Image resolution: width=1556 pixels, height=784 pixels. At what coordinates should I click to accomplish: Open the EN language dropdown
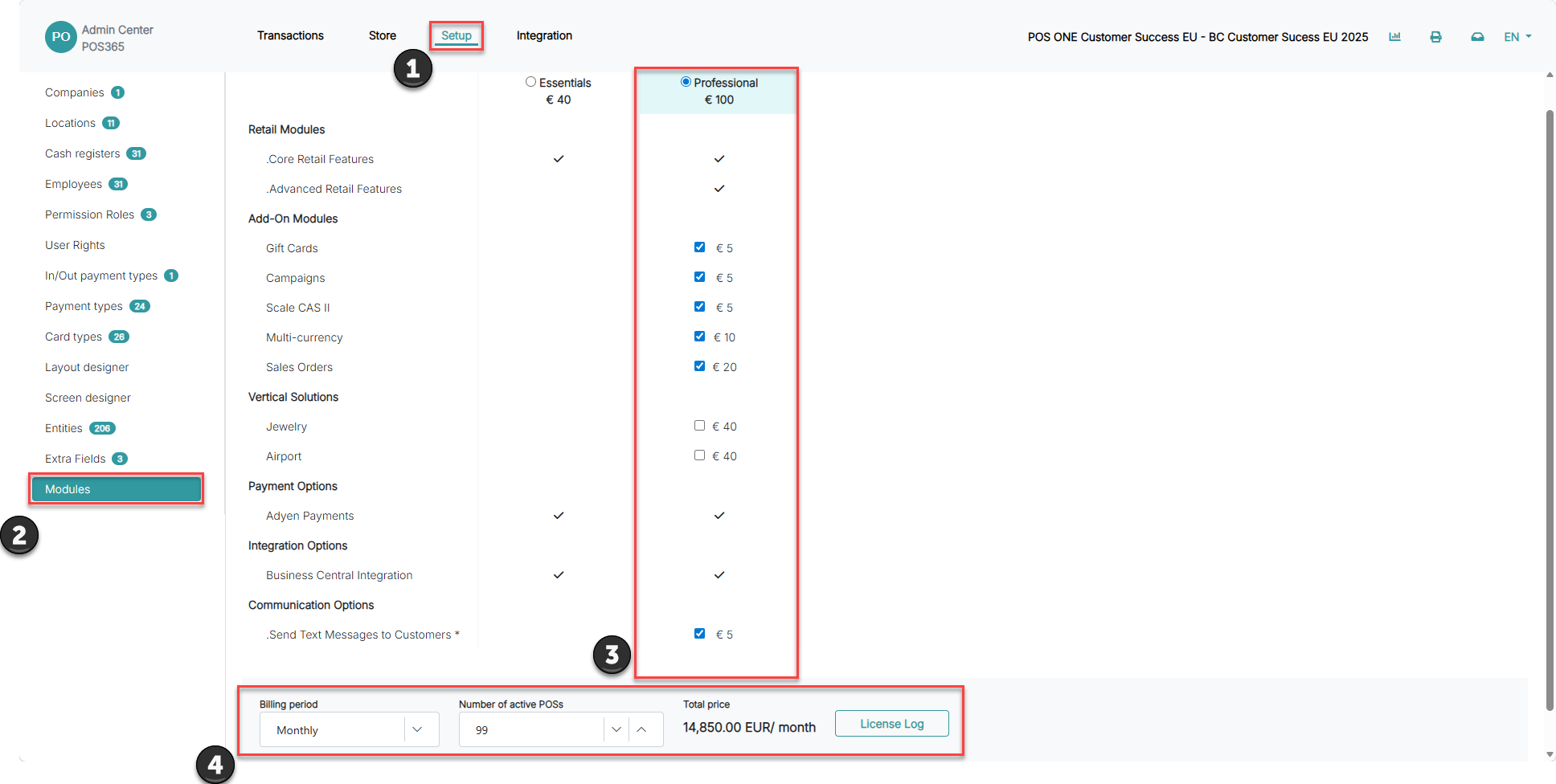click(x=1517, y=37)
